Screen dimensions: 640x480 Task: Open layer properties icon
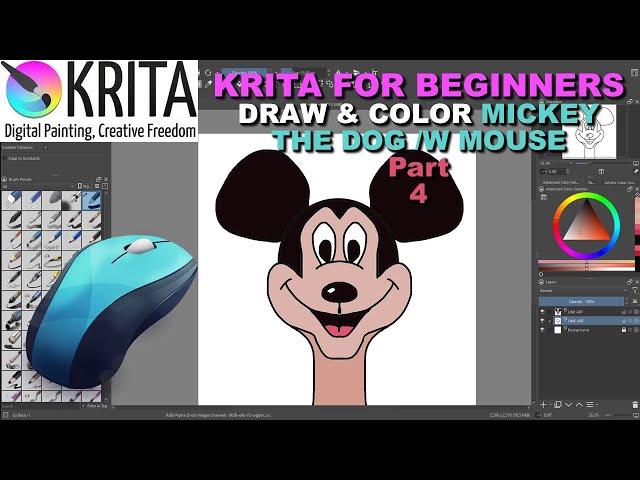tap(590, 404)
